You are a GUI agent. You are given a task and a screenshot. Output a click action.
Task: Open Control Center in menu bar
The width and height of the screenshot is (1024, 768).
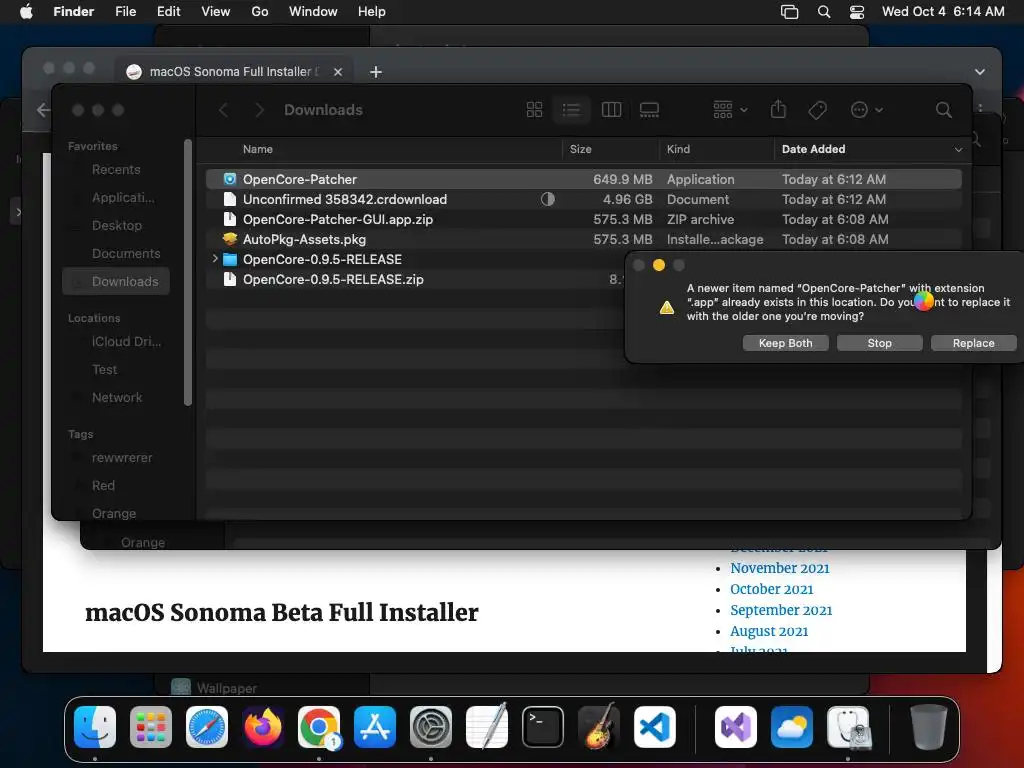tap(857, 12)
